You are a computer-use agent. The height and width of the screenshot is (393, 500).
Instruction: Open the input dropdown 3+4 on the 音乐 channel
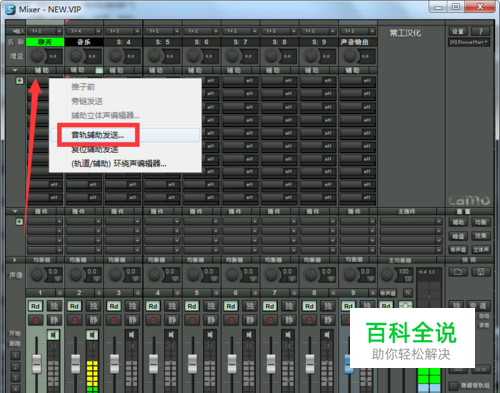point(84,31)
